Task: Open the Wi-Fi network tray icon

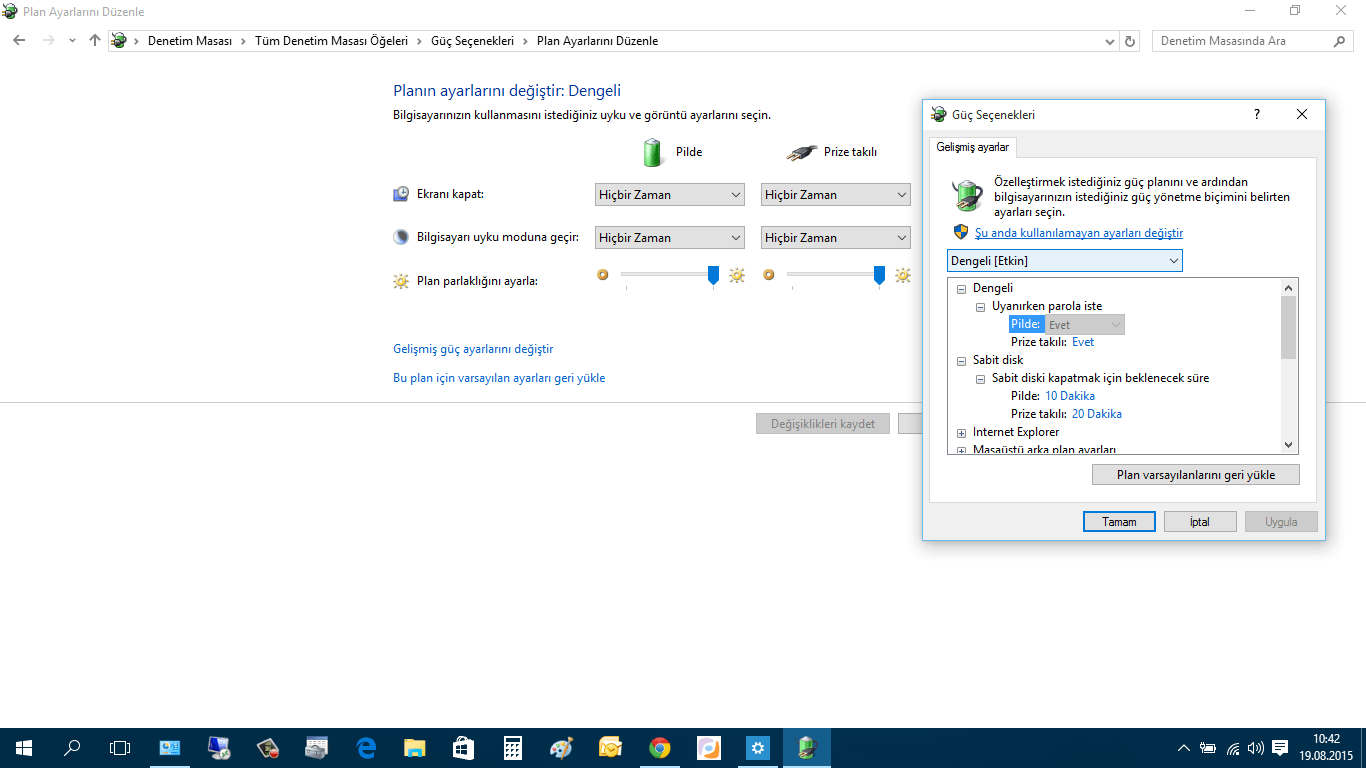Action: pyautogui.click(x=1233, y=748)
